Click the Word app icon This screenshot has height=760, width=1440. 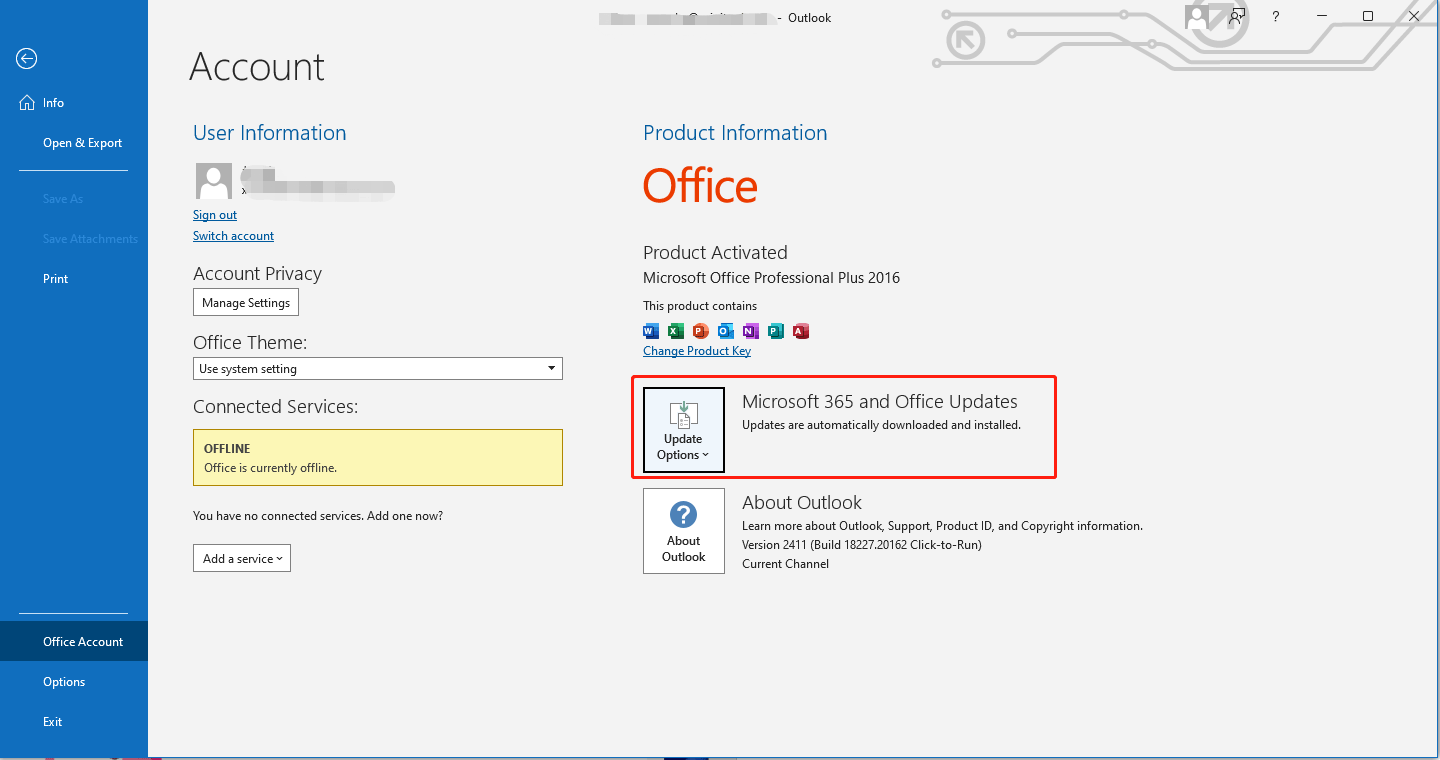click(x=651, y=331)
